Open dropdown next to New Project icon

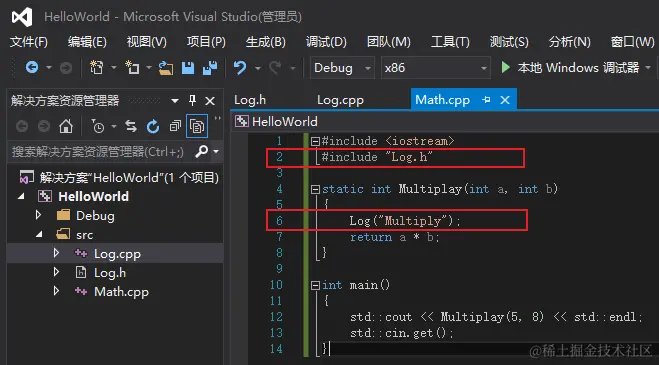(x=114, y=68)
